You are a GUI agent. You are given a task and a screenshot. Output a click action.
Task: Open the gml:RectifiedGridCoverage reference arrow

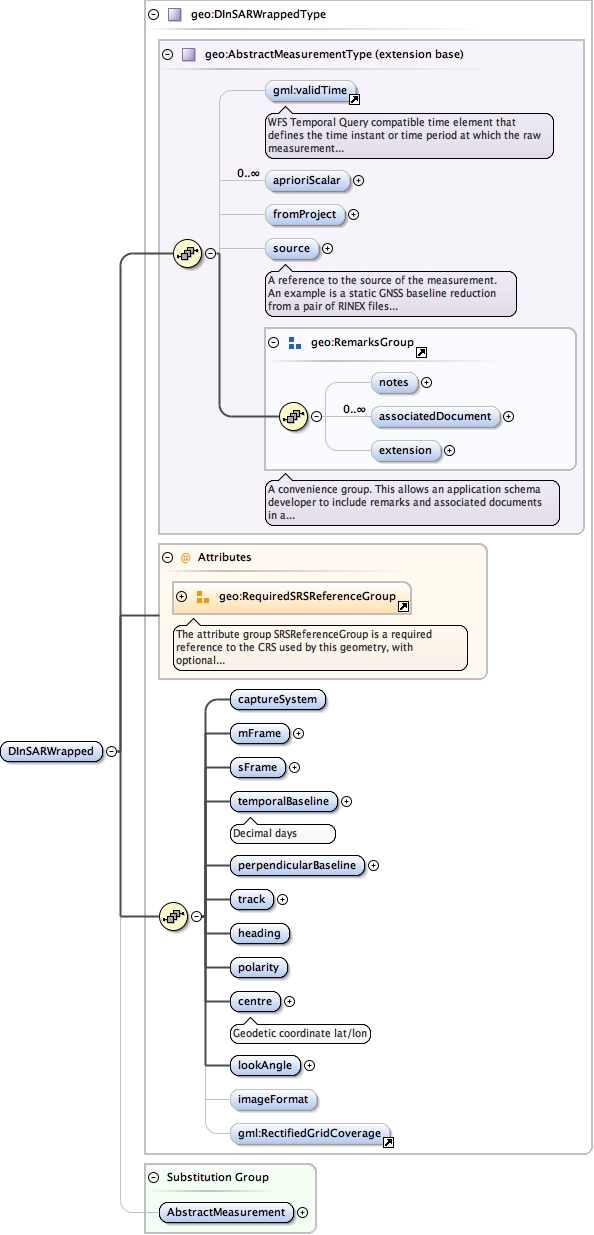click(x=388, y=1141)
